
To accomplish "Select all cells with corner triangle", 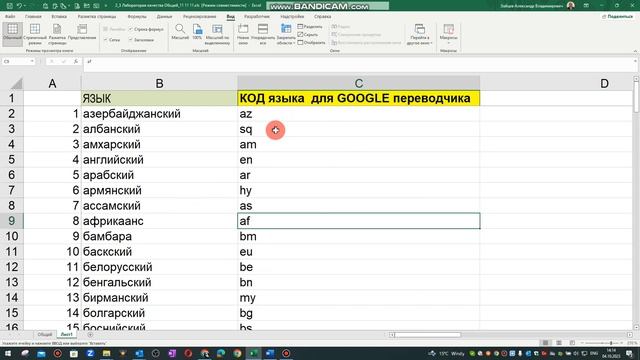I will pos(16,84).
